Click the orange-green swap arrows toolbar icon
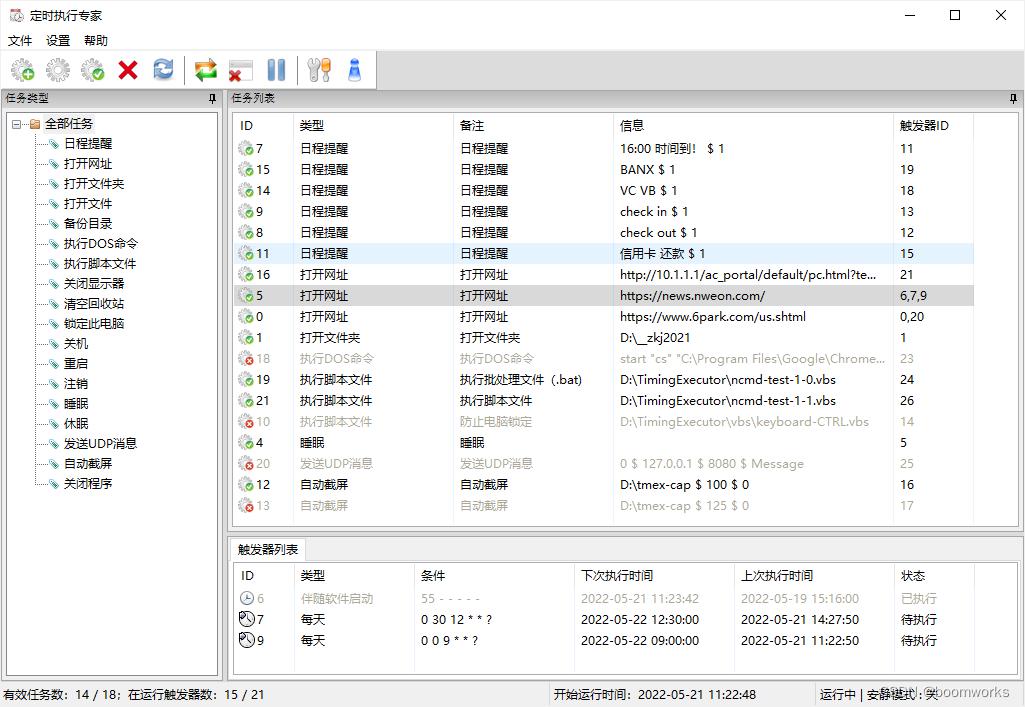Image resolution: width=1025 pixels, height=707 pixels. 205,70
